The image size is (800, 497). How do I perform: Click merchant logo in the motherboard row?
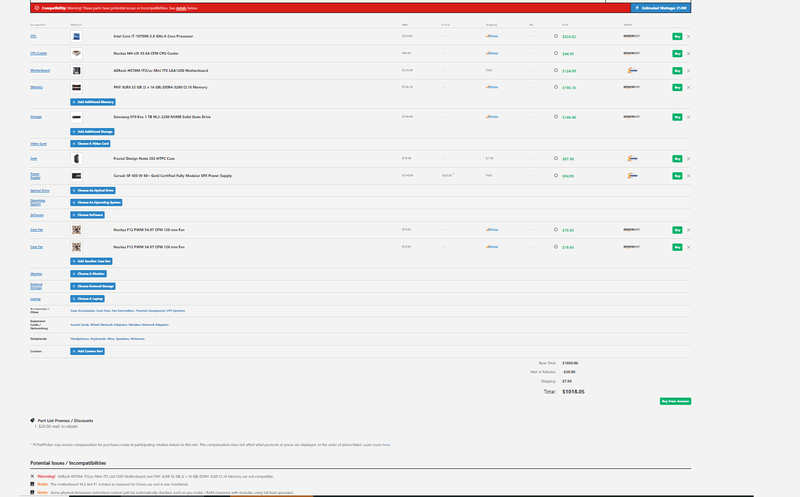click(632, 70)
